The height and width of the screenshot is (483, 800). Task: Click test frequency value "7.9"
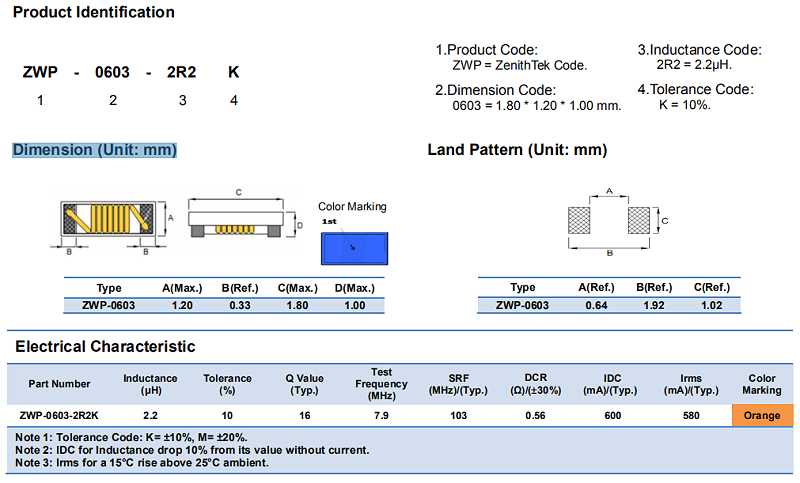point(382,416)
